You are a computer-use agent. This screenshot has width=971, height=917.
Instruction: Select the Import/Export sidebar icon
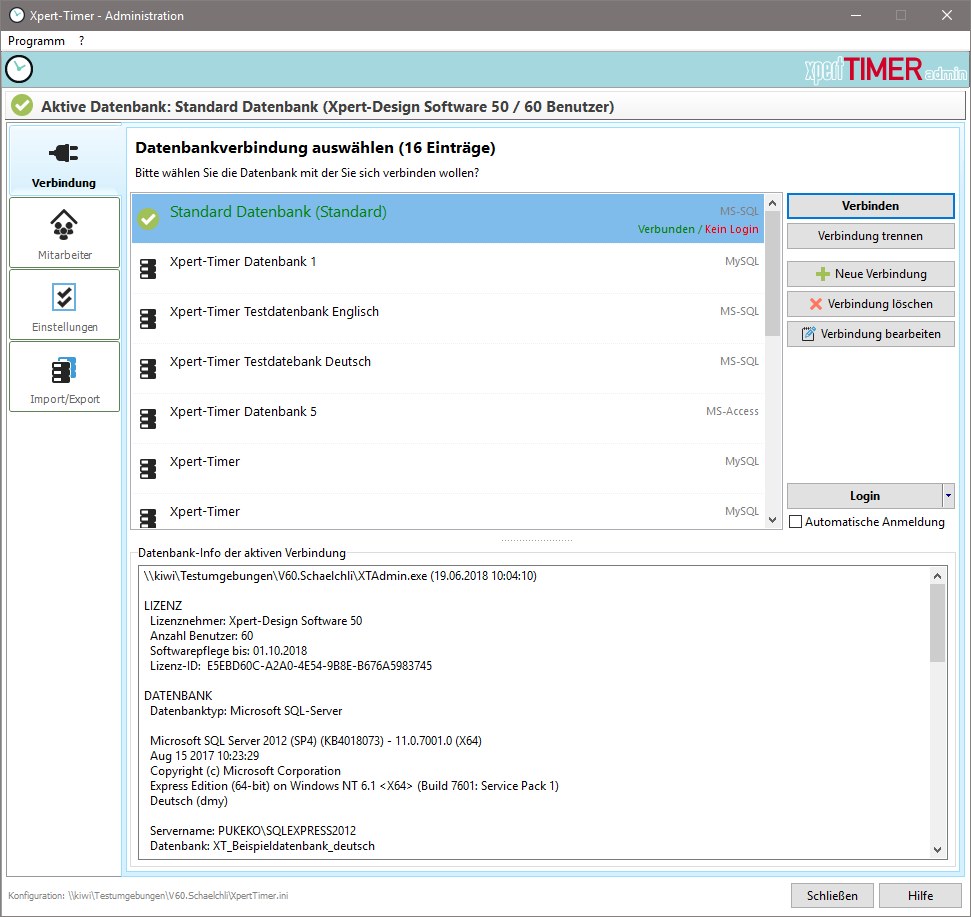click(64, 376)
